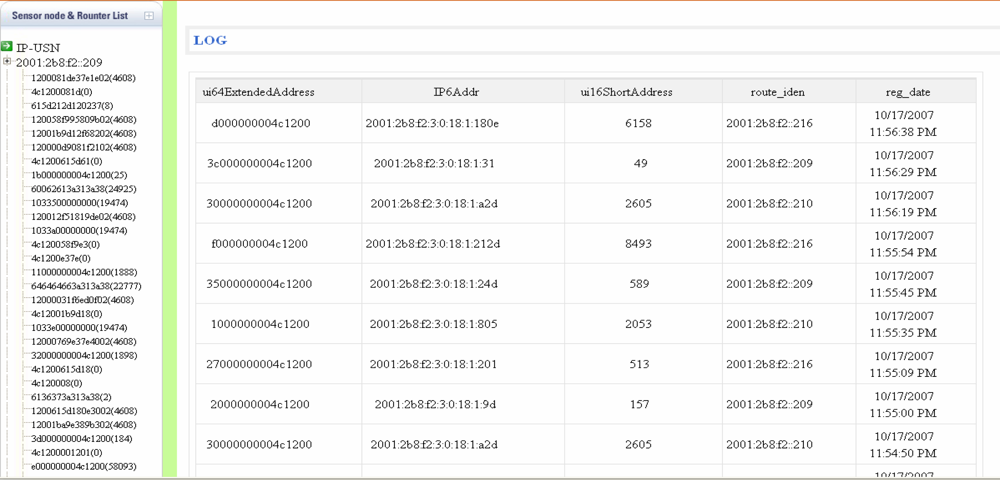Image resolution: width=1000 pixels, height=480 pixels.
Task: Choose node 6136373a313a38(2)
Action: pyautogui.click(x=71, y=396)
